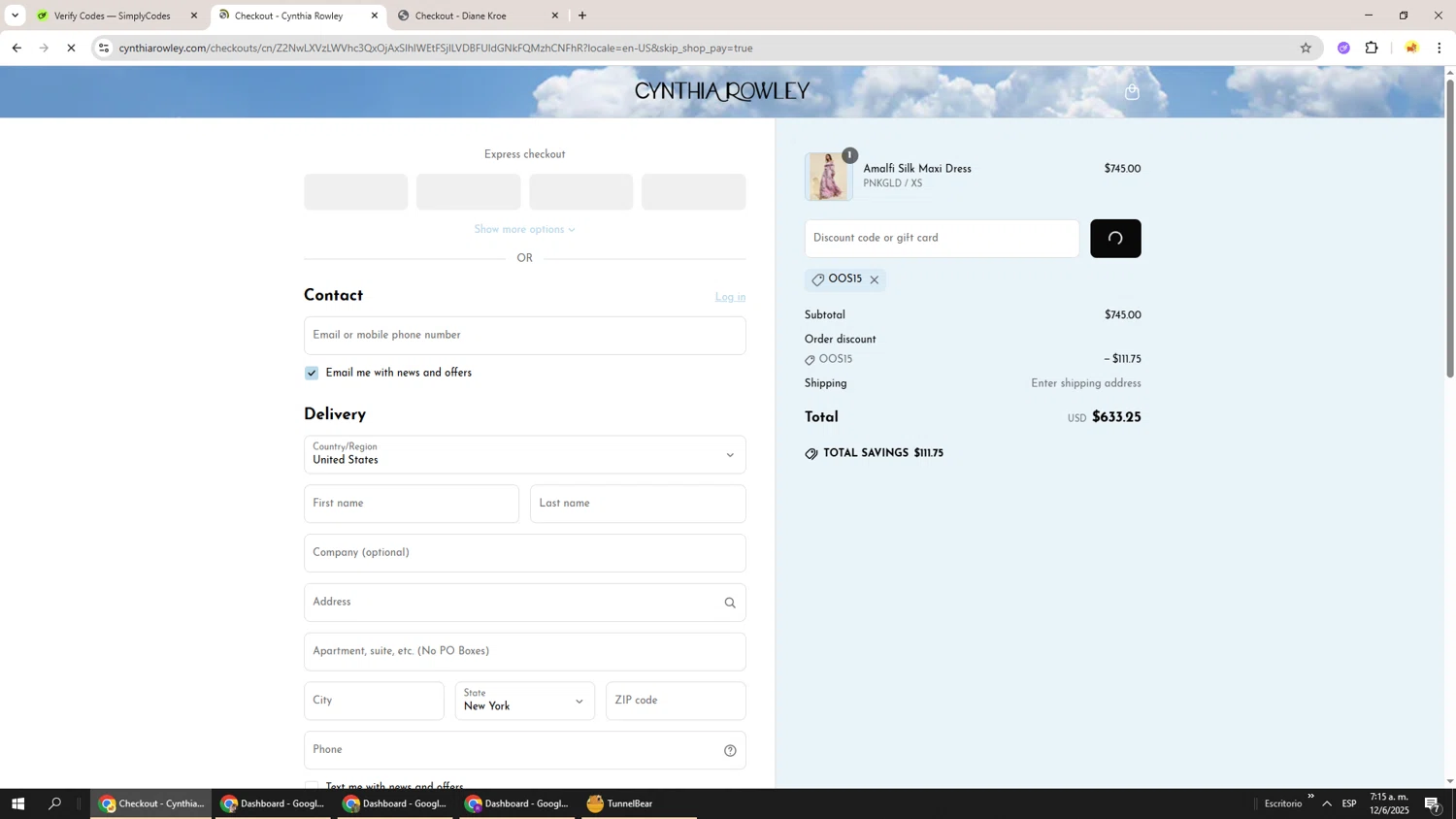Remove the OOS15 discount code tag

(875, 279)
